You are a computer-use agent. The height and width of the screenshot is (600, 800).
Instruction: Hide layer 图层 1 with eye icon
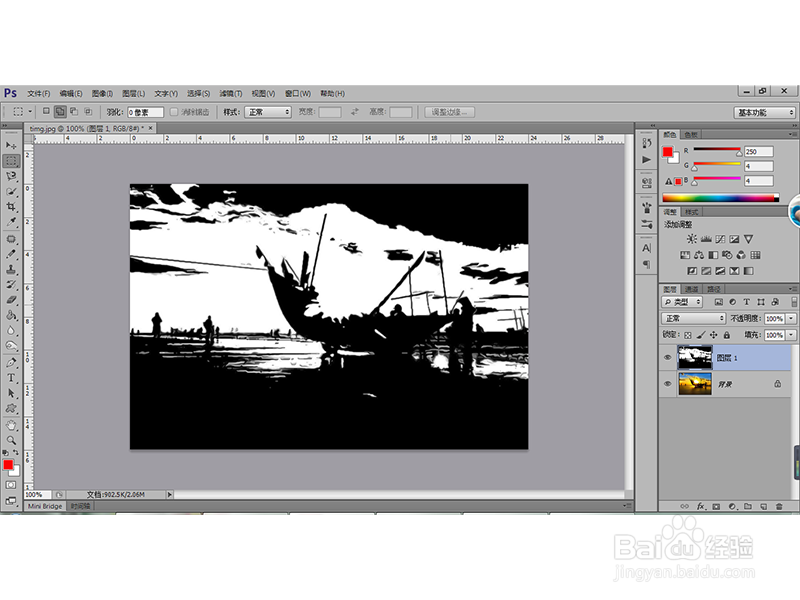coord(667,358)
